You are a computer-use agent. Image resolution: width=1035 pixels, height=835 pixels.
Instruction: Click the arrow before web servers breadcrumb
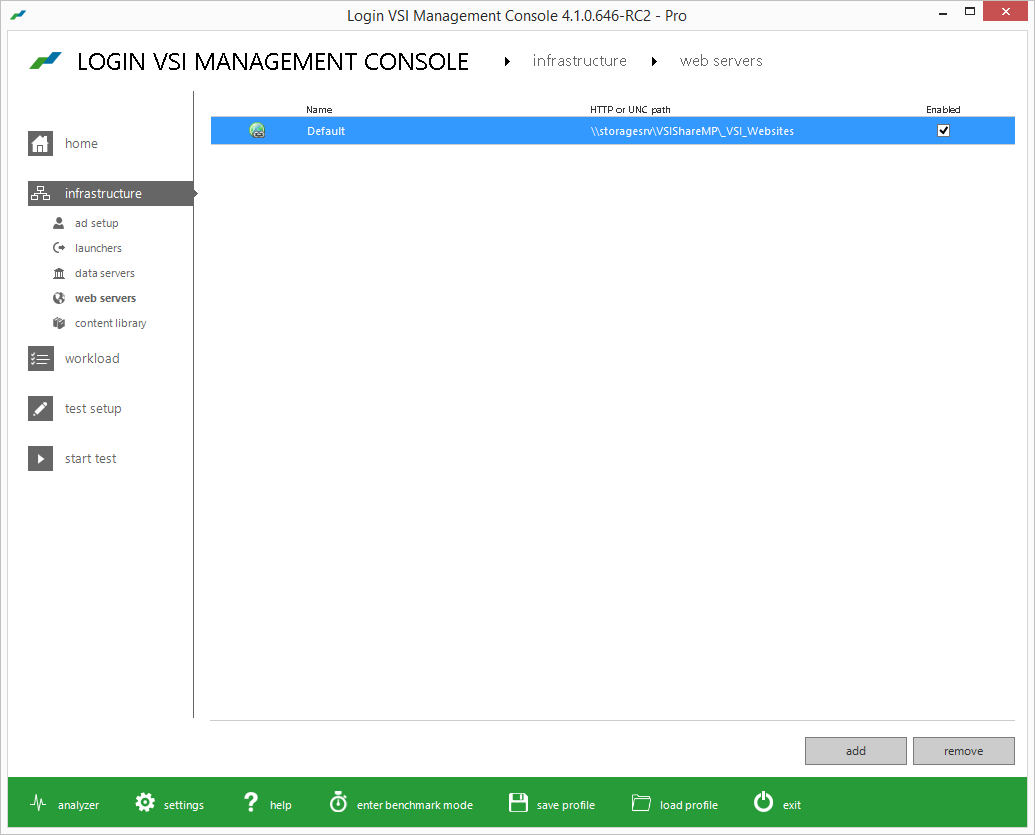coord(654,61)
